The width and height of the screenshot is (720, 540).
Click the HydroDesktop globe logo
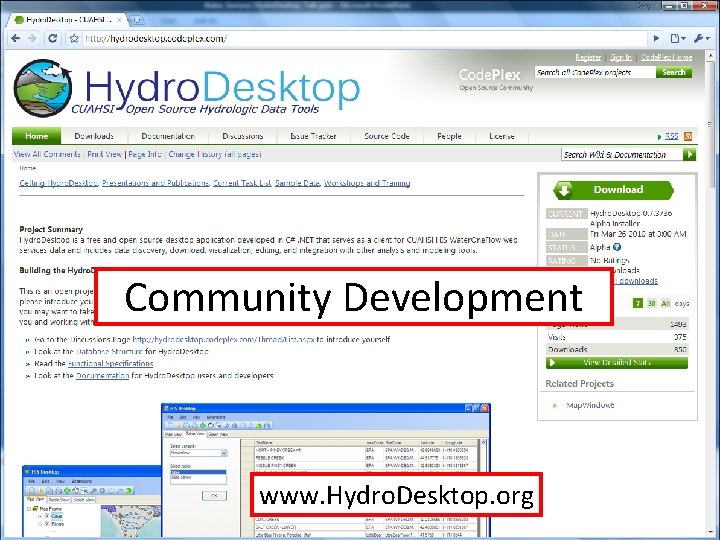(43, 88)
